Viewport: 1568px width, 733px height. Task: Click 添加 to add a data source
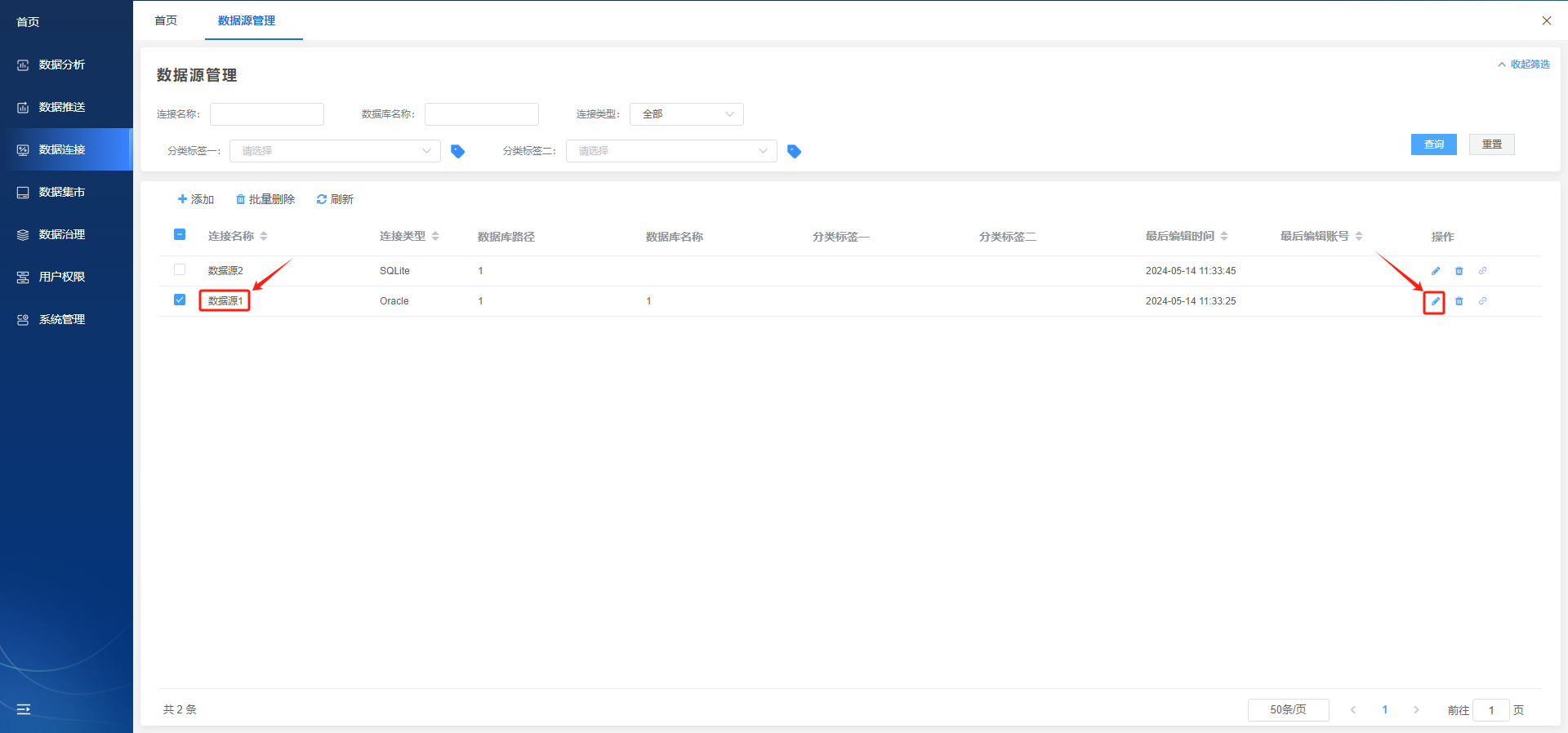point(196,199)
